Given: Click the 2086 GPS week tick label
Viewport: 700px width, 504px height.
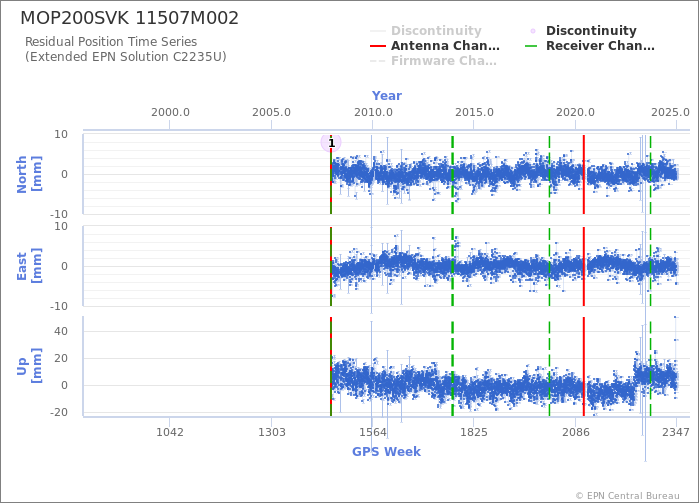Looking at the screenshot, I should [x=575, y=432].
